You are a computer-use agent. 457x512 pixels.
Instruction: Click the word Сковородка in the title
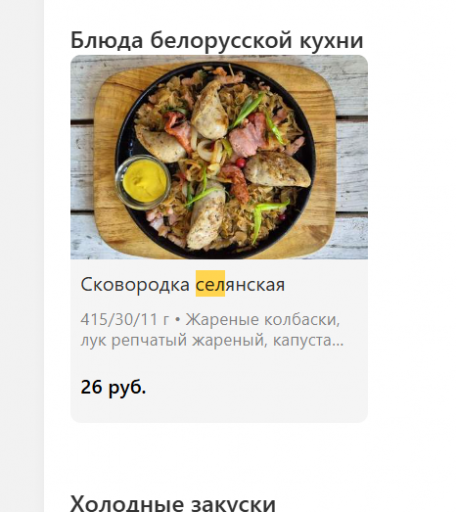[x=135, y=284]
